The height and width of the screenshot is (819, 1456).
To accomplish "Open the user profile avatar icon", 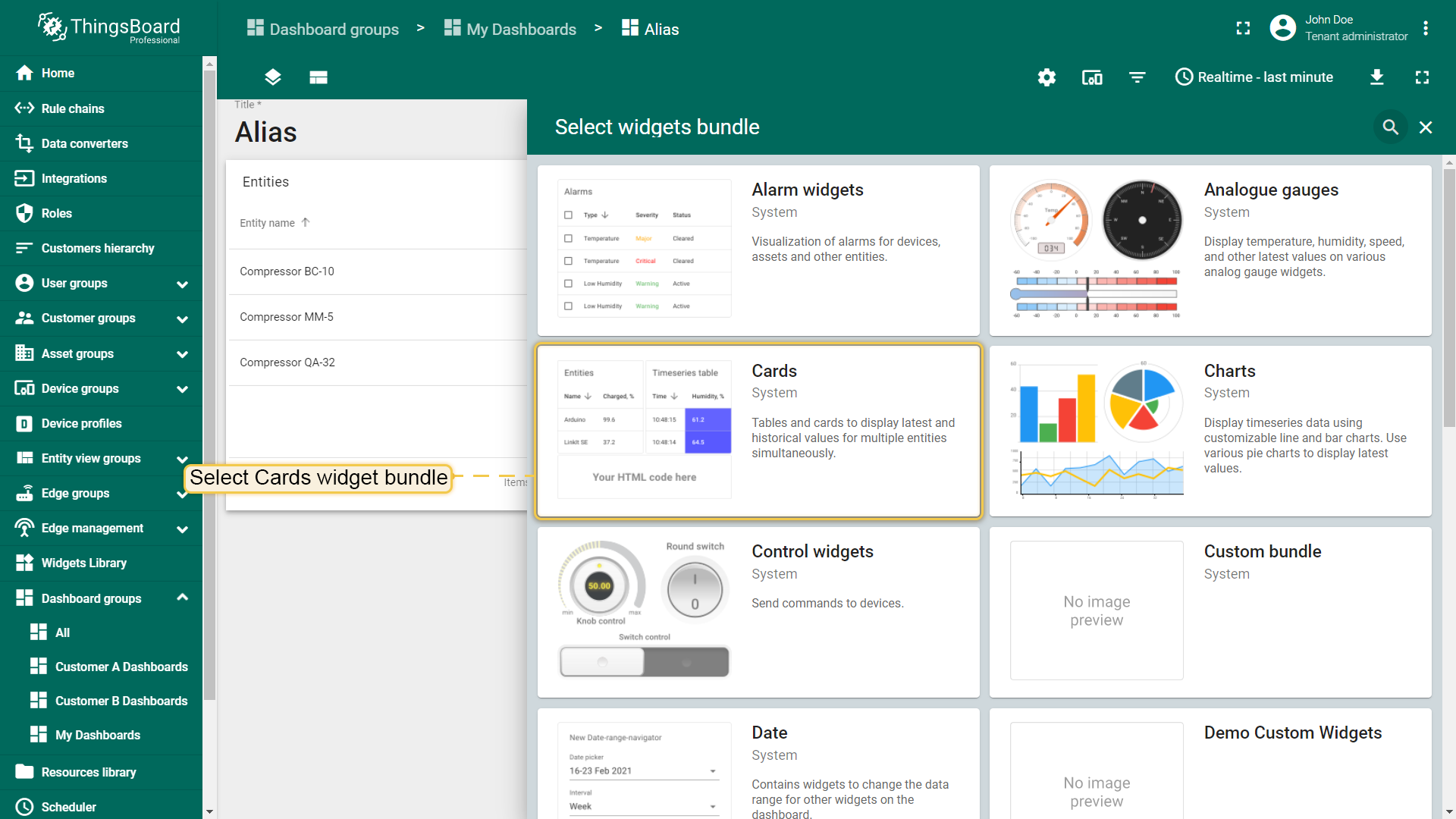I will [1282, 29].
